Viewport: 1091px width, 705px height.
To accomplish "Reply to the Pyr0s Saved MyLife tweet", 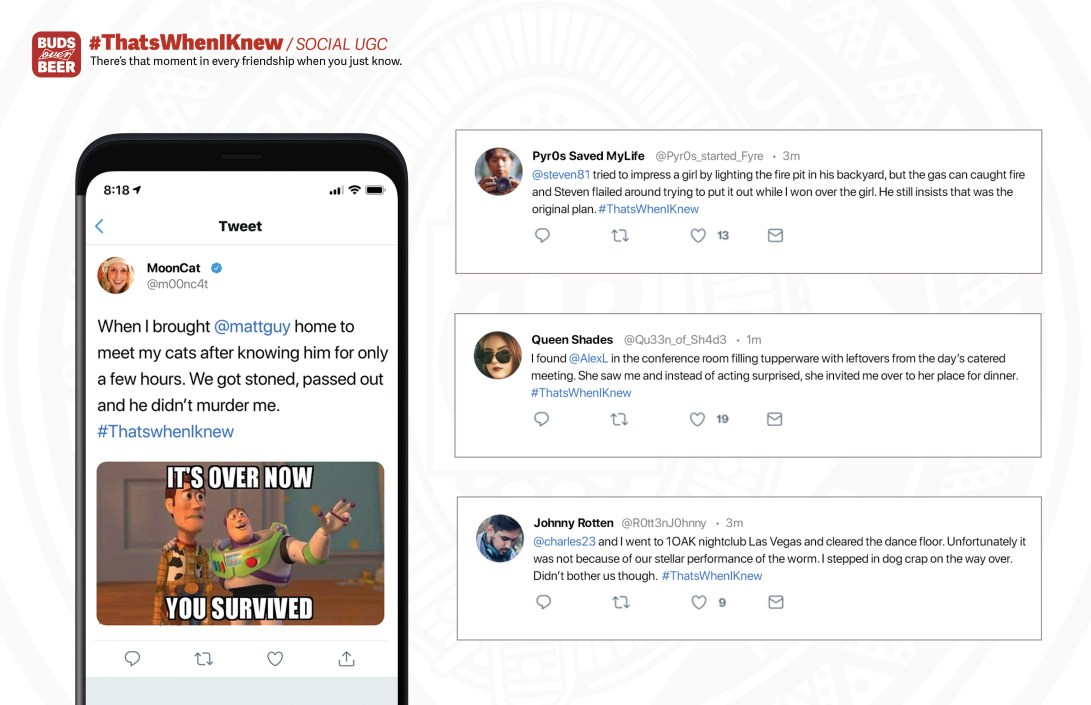I will point(543,235).
